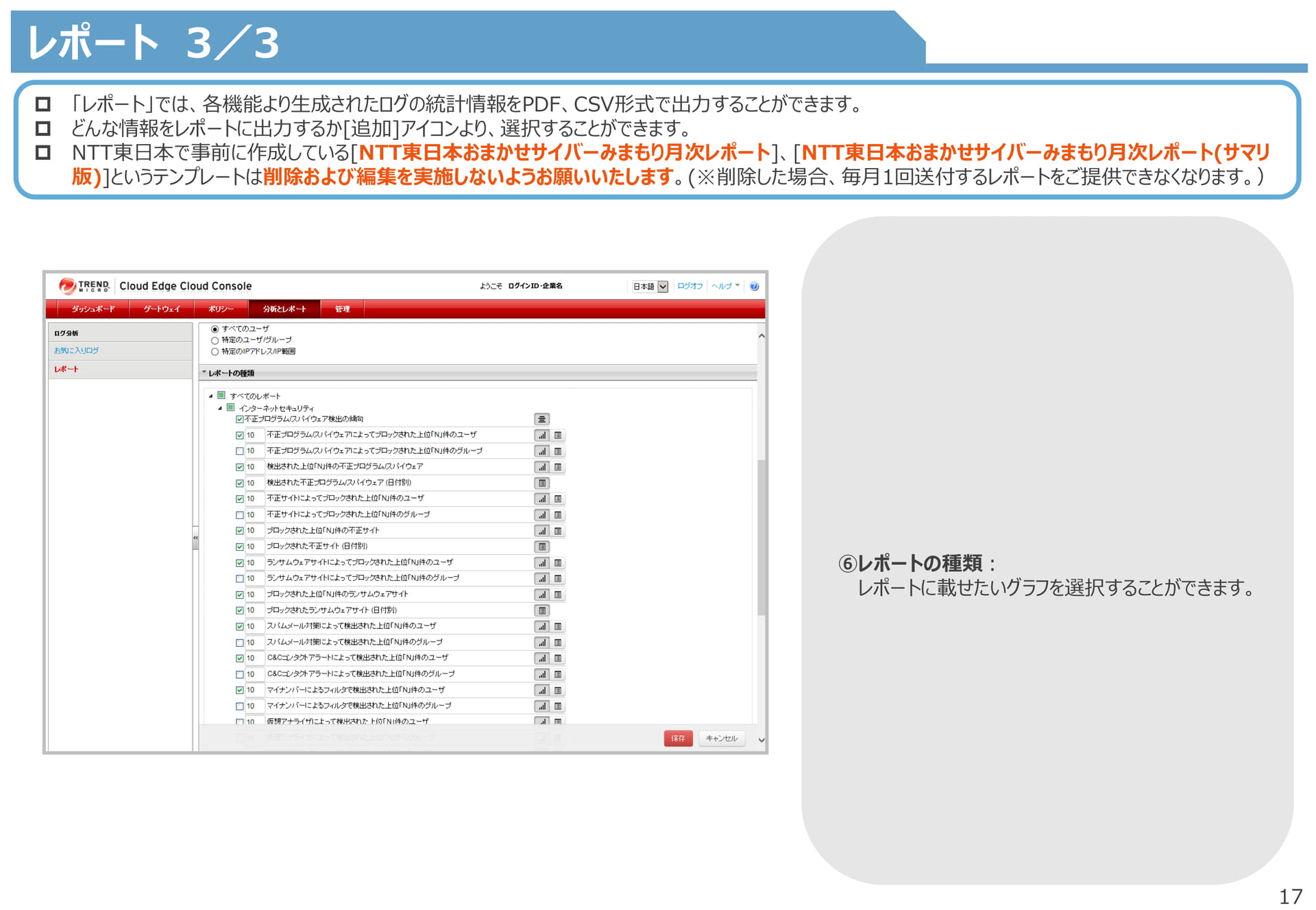The image size is (1316, 910).
Task: Choose the 特定のユーザ/グループ radio option
Action: click(215, 340)
